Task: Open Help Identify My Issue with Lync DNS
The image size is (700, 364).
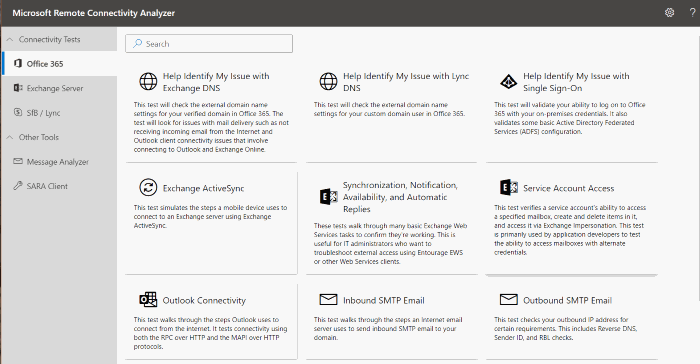Action: click(406, 82)
